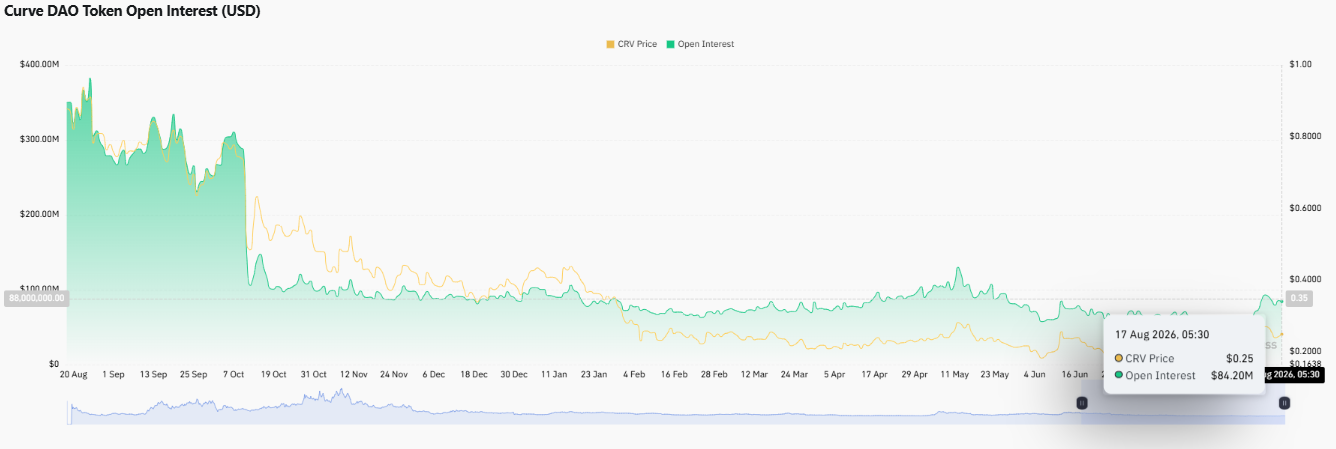Click the $400.00M left axis label

pyautogui.click(x=39, y=64)
